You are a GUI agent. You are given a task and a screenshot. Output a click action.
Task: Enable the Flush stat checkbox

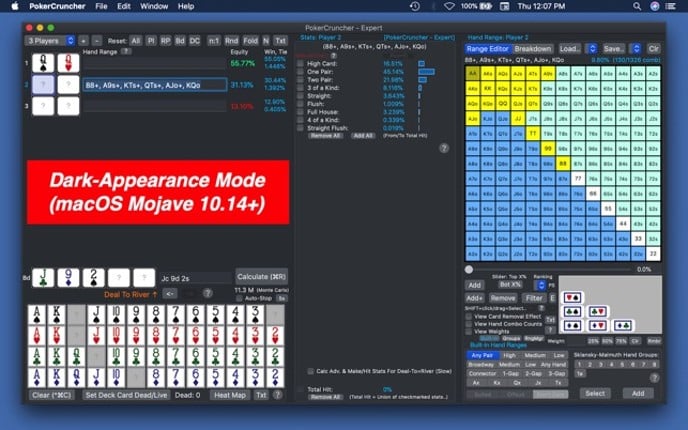tap(300, 103)
